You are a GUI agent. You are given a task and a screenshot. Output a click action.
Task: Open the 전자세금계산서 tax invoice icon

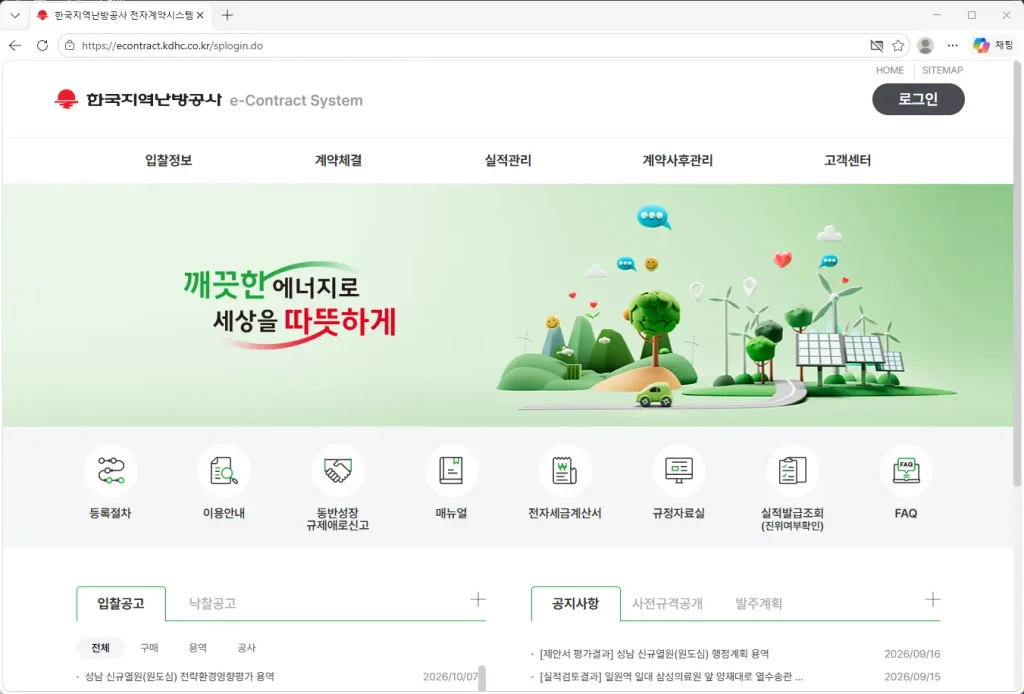pos(565,471)
